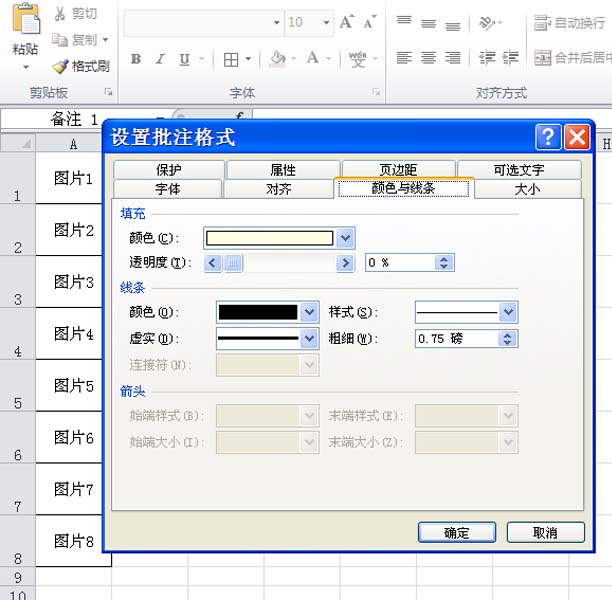Click bottom vertical align icon
This screenshot has width=612, height=600.
453,26
